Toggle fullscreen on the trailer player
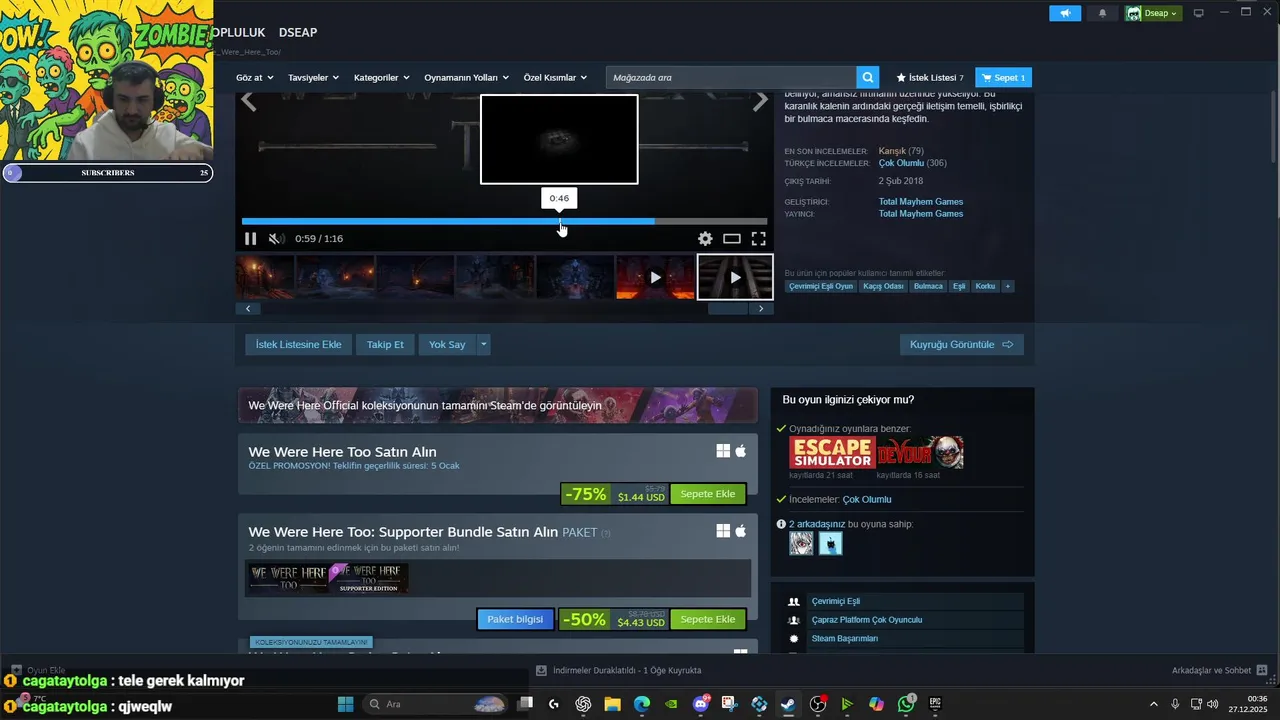The image size is (1280, 720). (x=759, y=238)
